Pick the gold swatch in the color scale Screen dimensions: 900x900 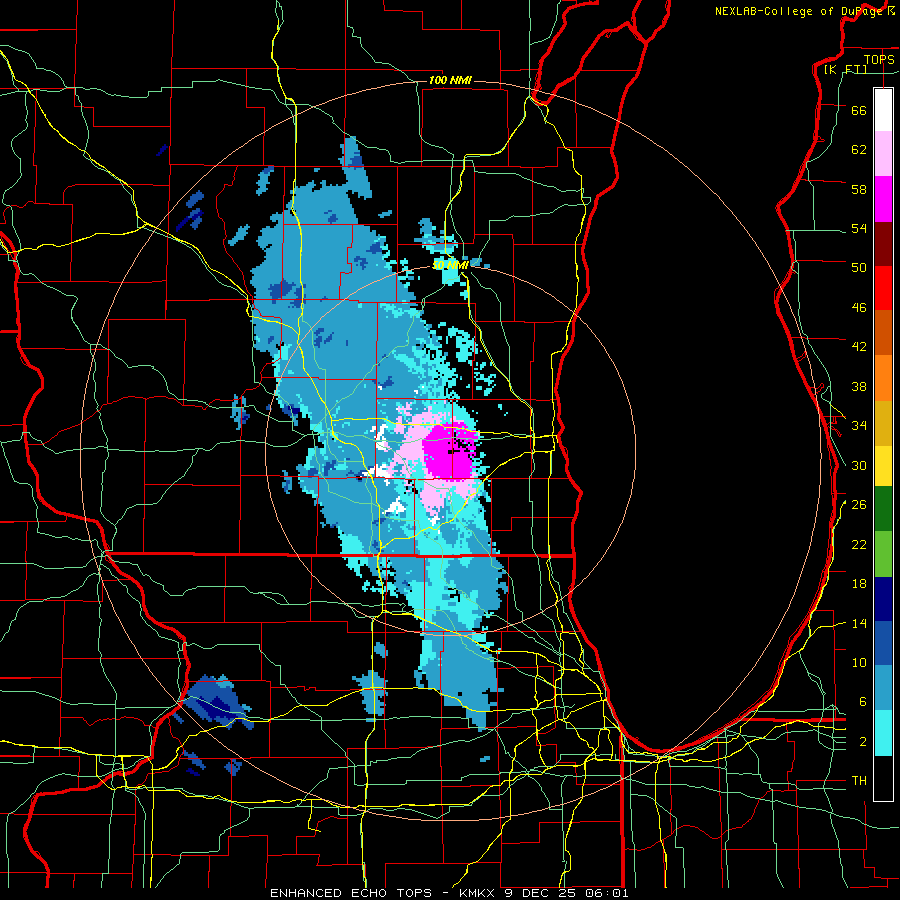[883, 423]
